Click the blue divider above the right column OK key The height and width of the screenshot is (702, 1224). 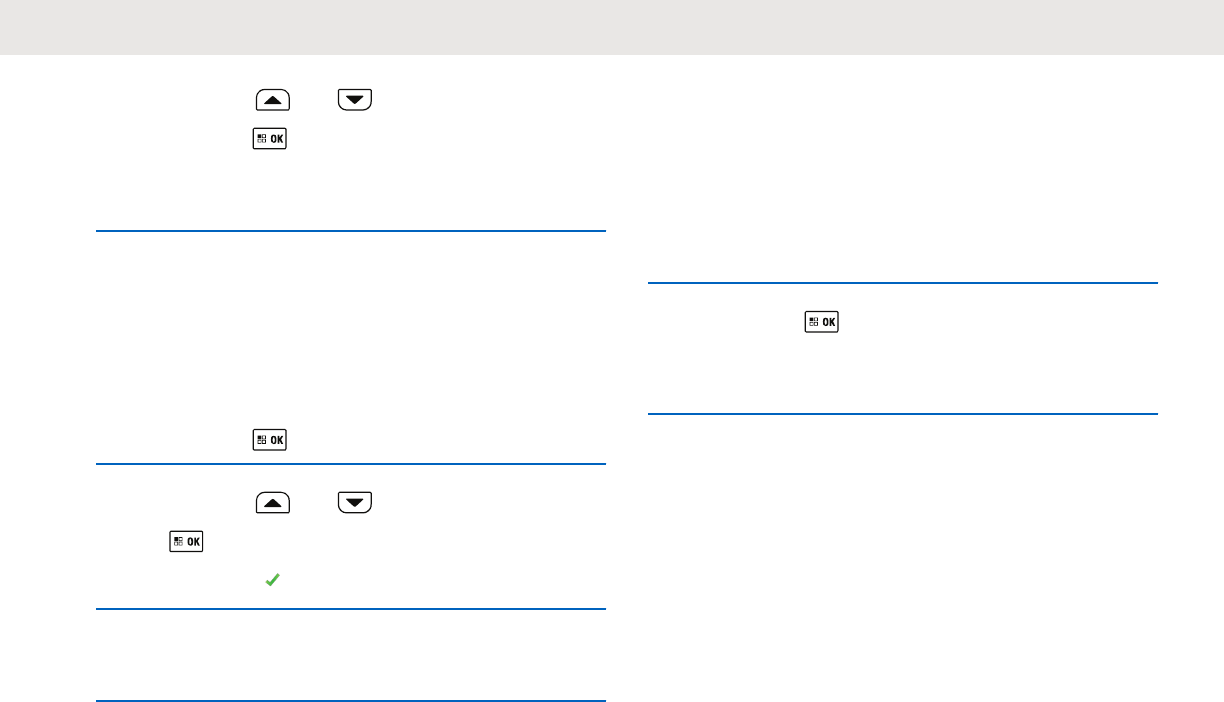(x=903, y=284)
